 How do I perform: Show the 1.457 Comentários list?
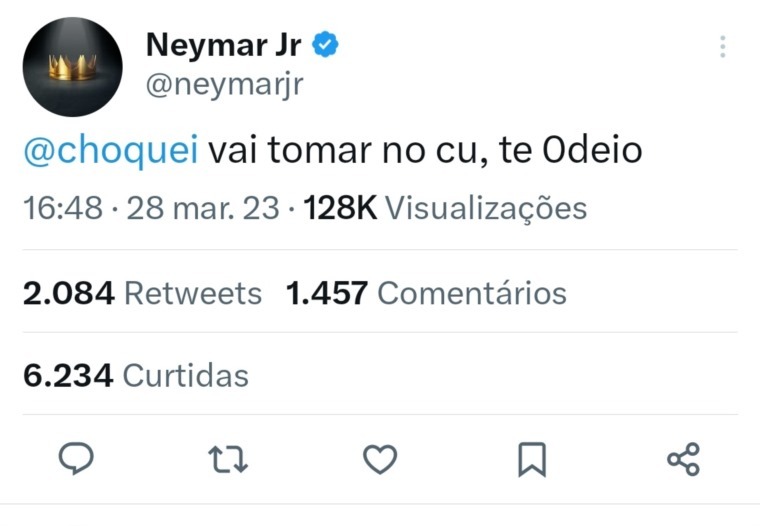click(426, 293)
